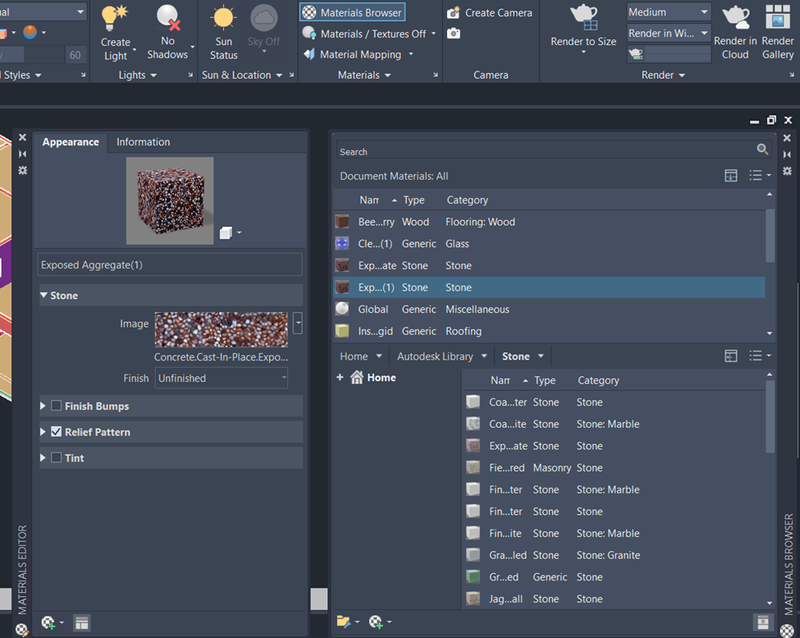800x638 pixels.
Task: Click the Materials Editor panel toggle icon at bottom
Action: (x=82, y=623)
